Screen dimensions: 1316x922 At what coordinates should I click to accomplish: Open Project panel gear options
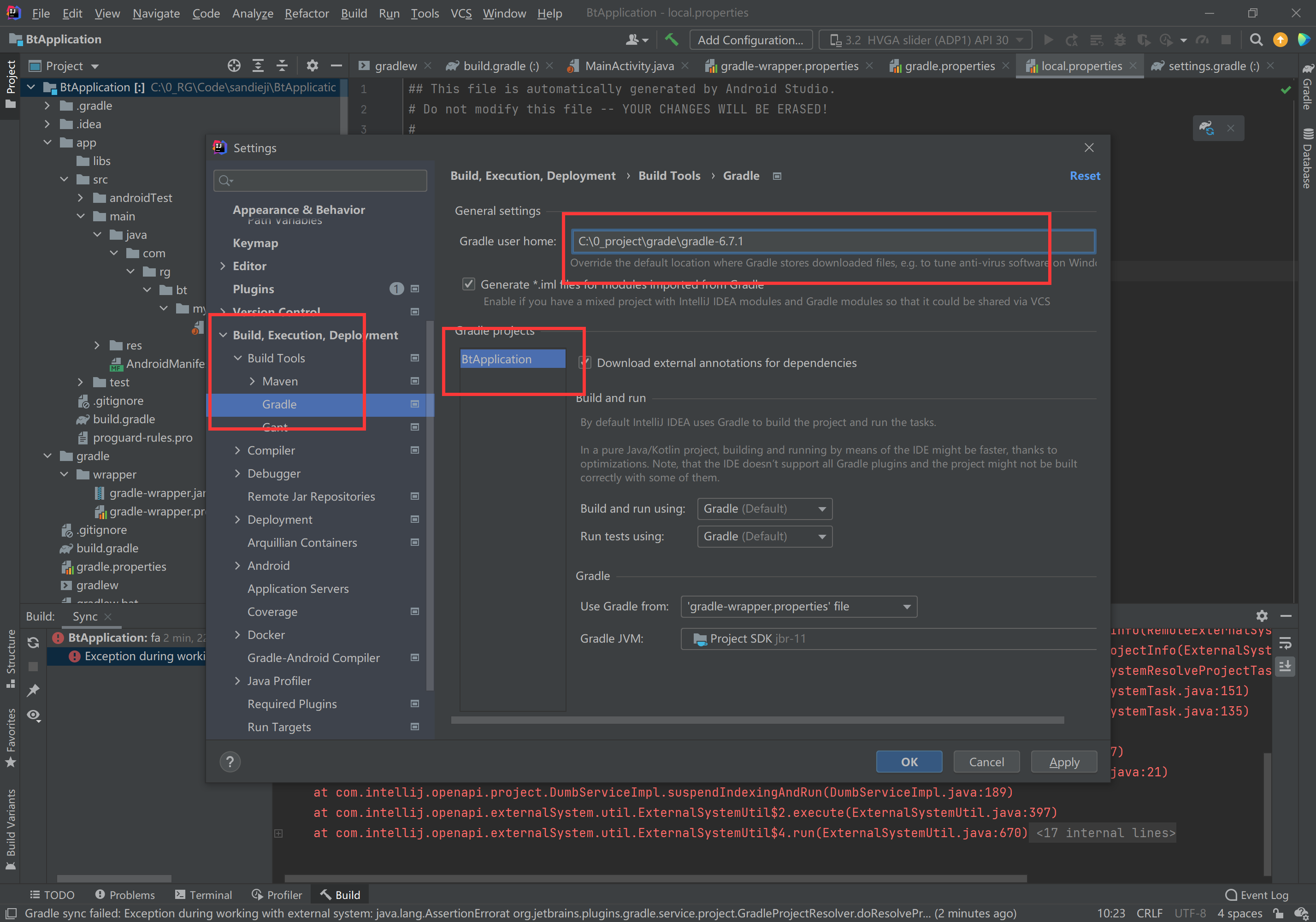312,66
